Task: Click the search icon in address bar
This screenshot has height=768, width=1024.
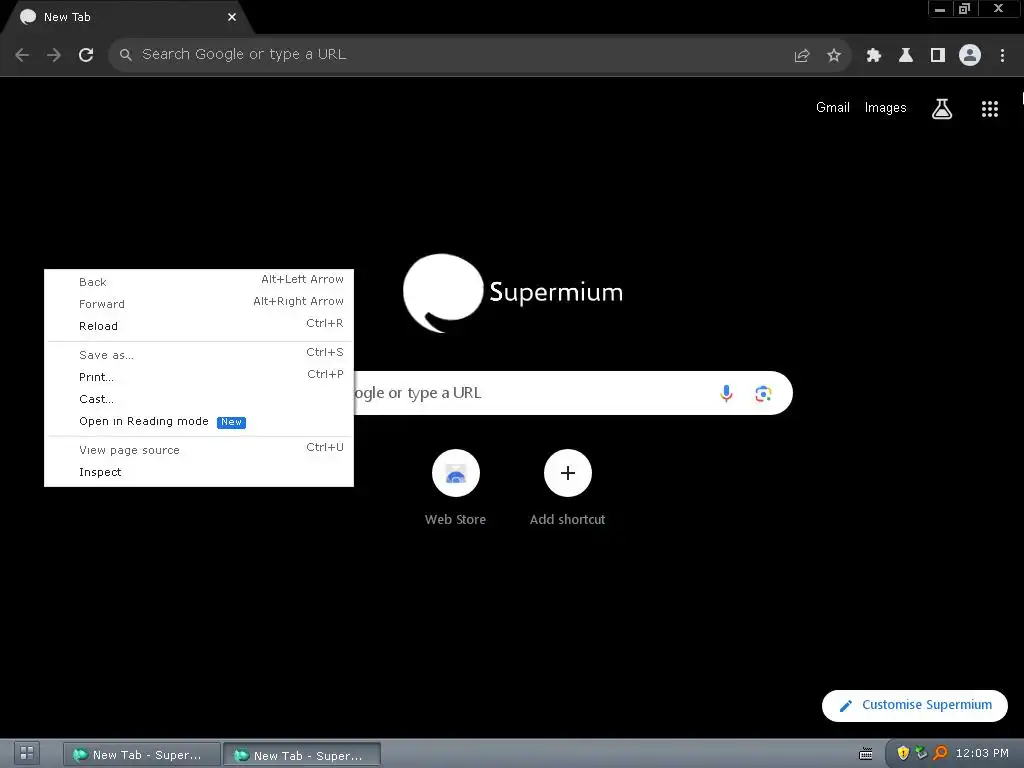Action: tap(126, 55)
